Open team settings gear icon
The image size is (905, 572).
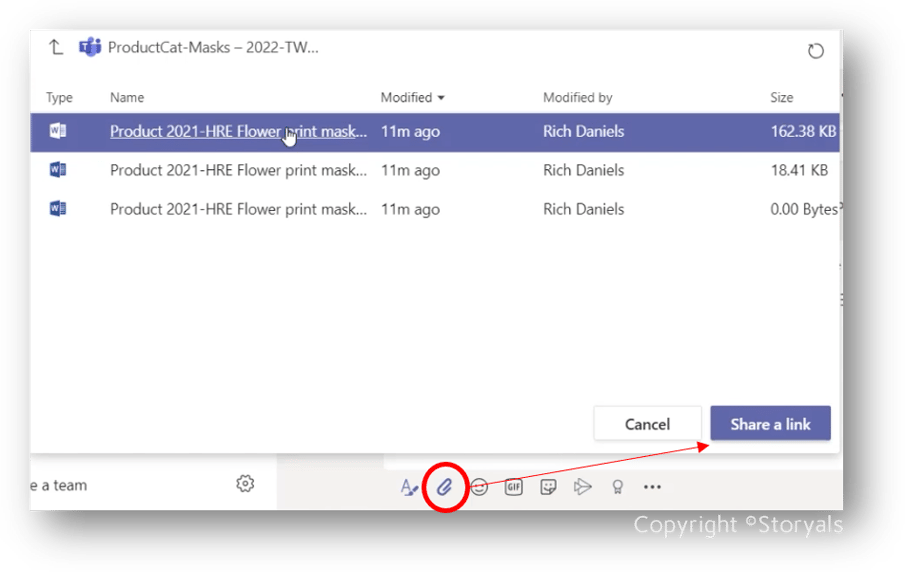[x=245, y=484]
